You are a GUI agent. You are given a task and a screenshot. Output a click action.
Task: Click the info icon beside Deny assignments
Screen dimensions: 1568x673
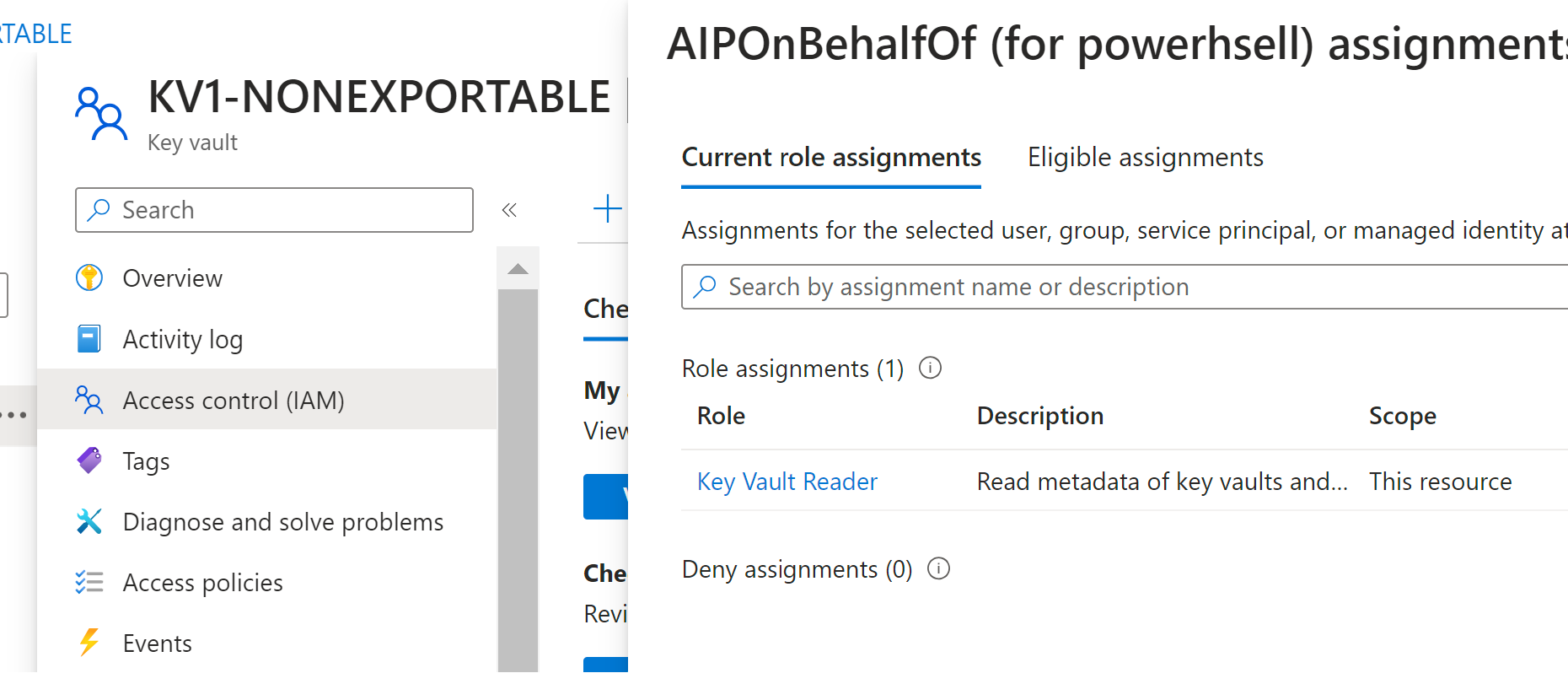point(938,568)
